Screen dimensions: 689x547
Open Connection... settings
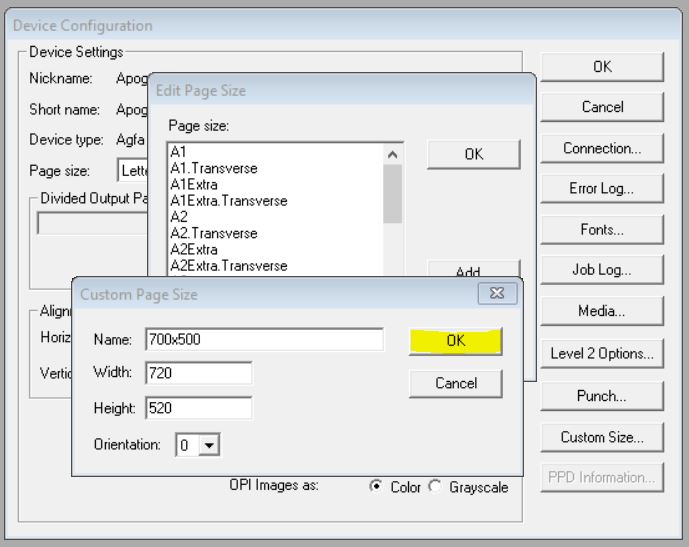pos(602,148)
